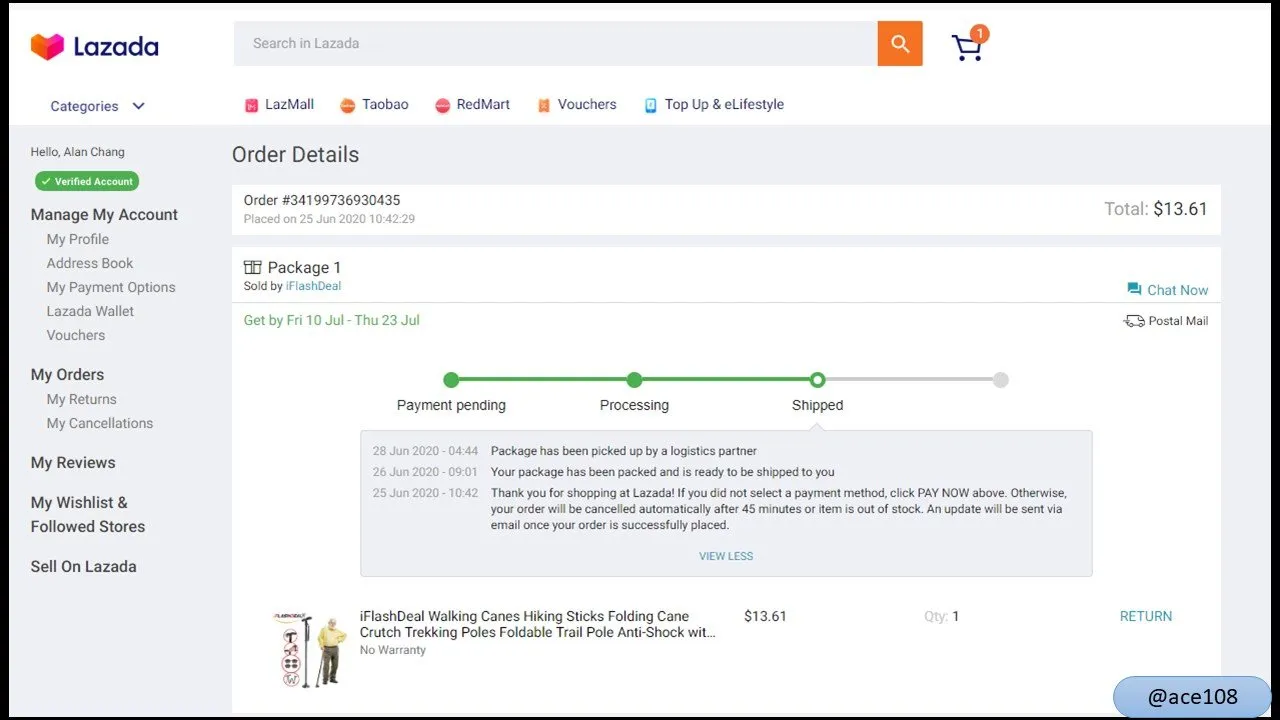1280x720 pixels.
Task: Click the RedMart red icon
Action: (443, 105)
